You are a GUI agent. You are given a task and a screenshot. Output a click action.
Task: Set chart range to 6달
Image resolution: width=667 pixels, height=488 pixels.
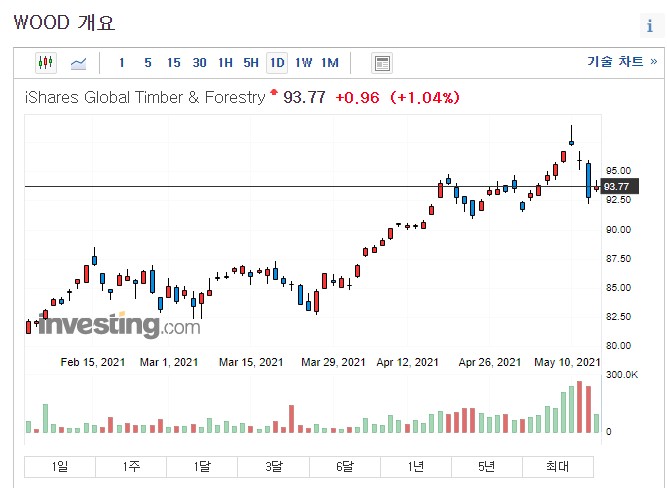point(345,467)
